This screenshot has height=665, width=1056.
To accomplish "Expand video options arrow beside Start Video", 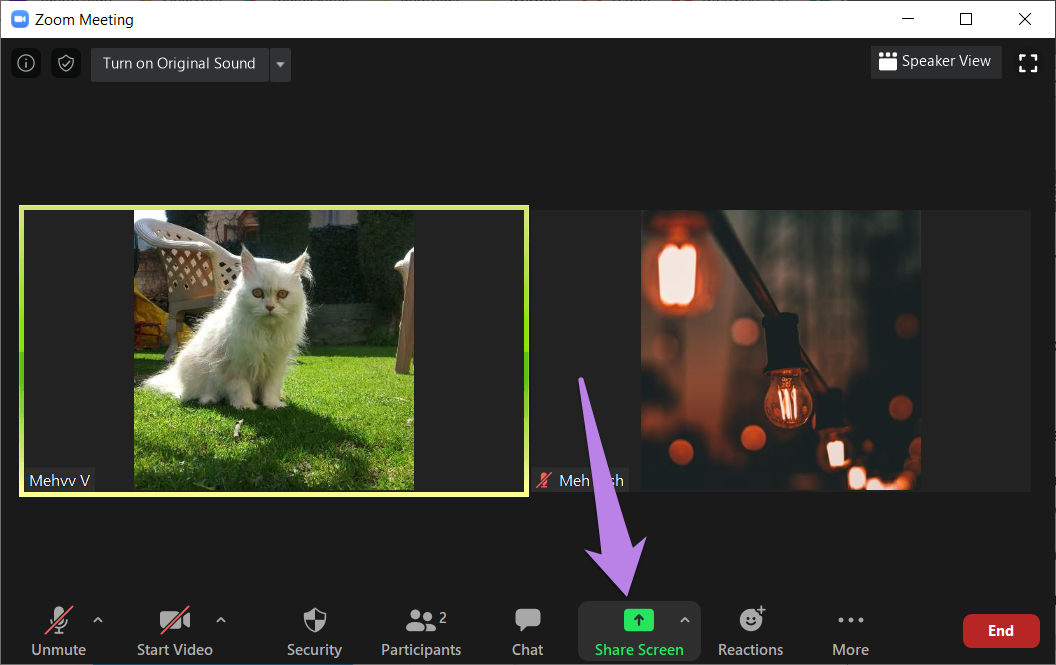I will (x=221, y=619).
